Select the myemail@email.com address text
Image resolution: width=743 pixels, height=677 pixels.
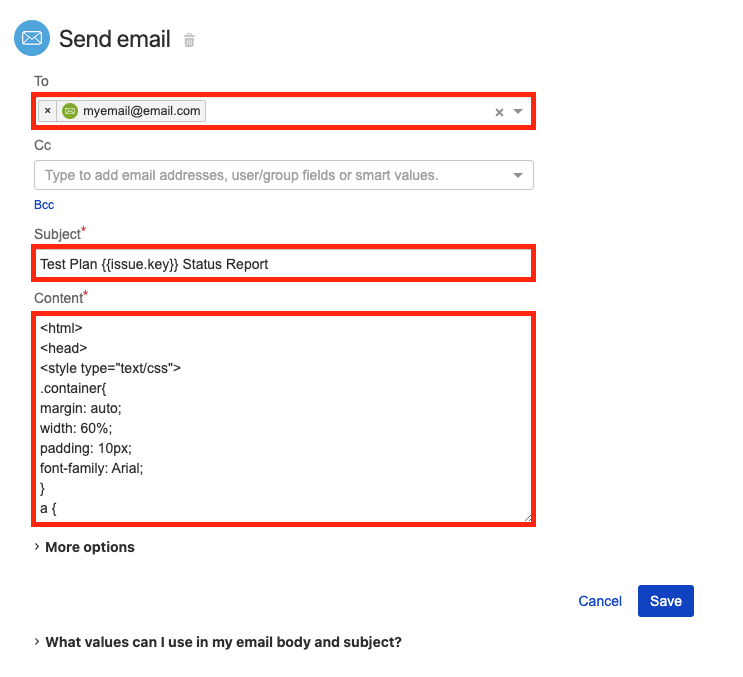pos(142,111)
